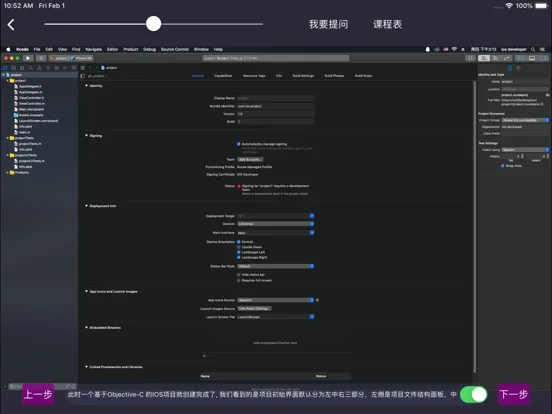Screen dimensions: 552x414
Task: Toggle Automatically manage signing checkbox
Action: click(x=239, y=144)
